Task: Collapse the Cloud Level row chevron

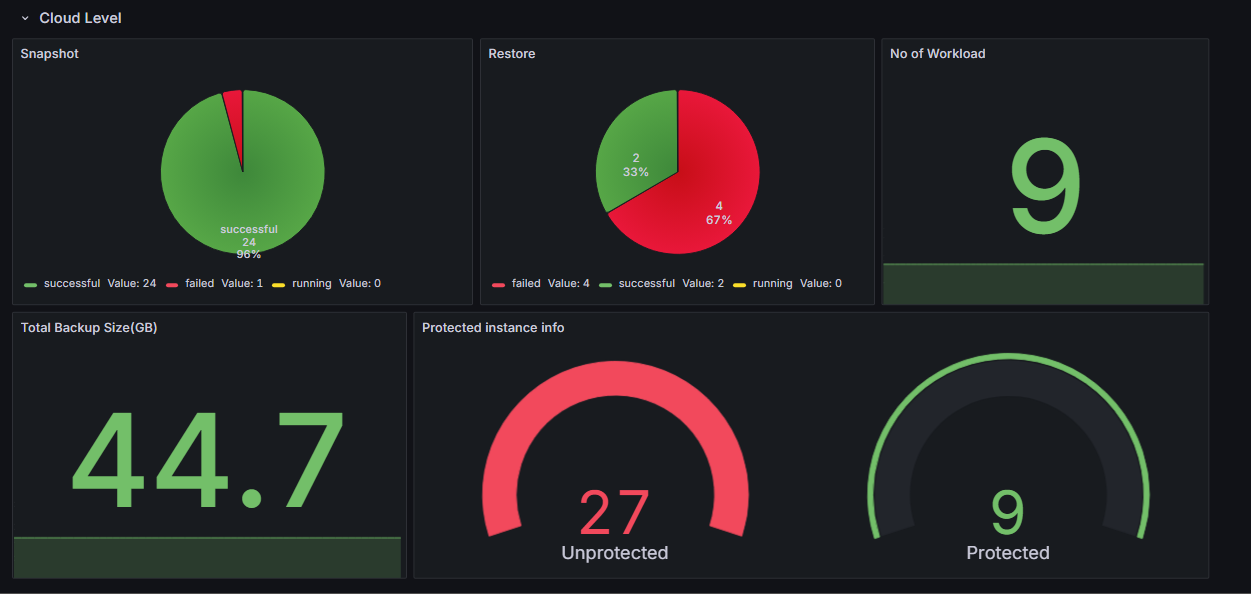Action: [25, 18]
